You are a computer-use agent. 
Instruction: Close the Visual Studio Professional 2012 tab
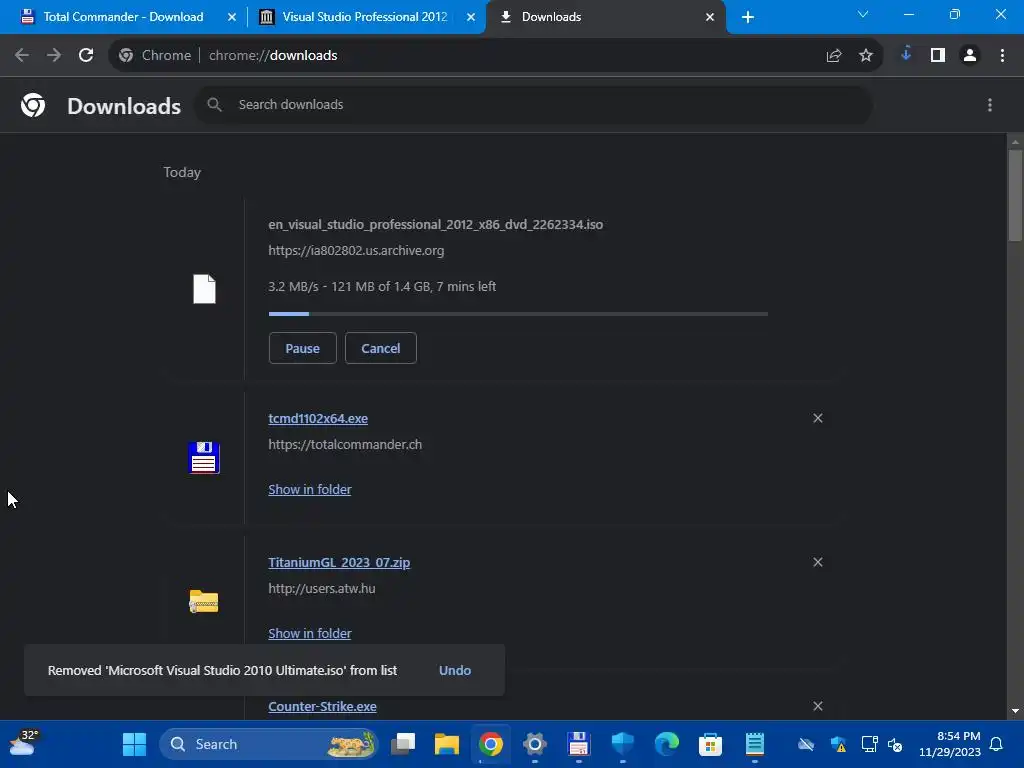click(x=471, y=17)
